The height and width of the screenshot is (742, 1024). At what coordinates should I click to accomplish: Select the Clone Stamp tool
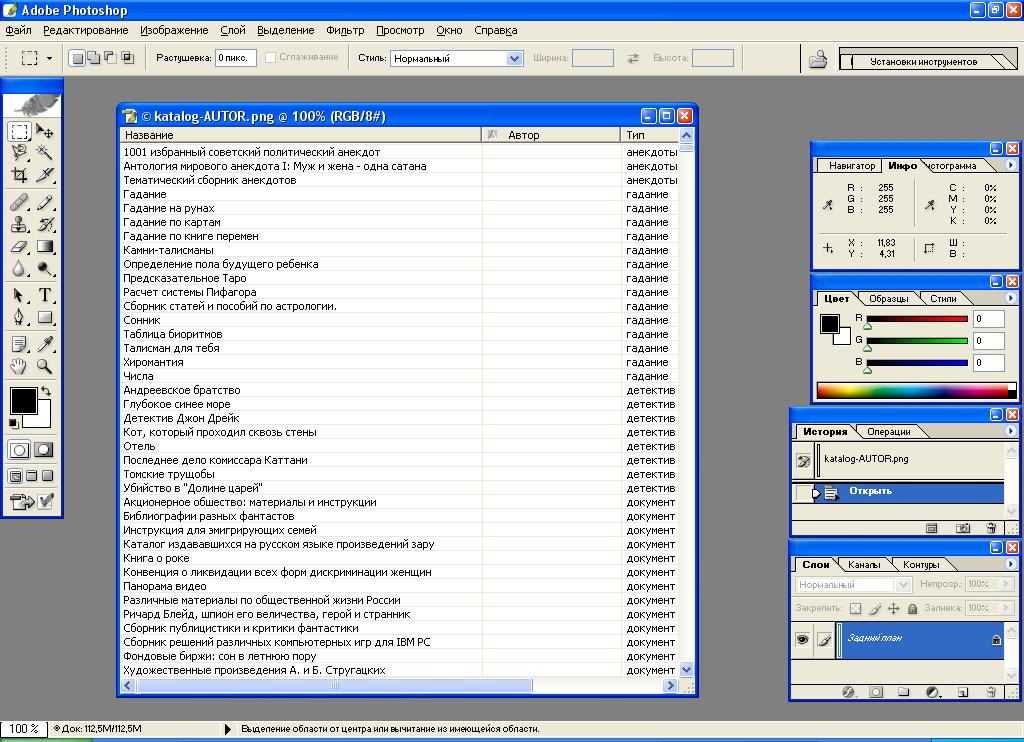coord(20,225)
